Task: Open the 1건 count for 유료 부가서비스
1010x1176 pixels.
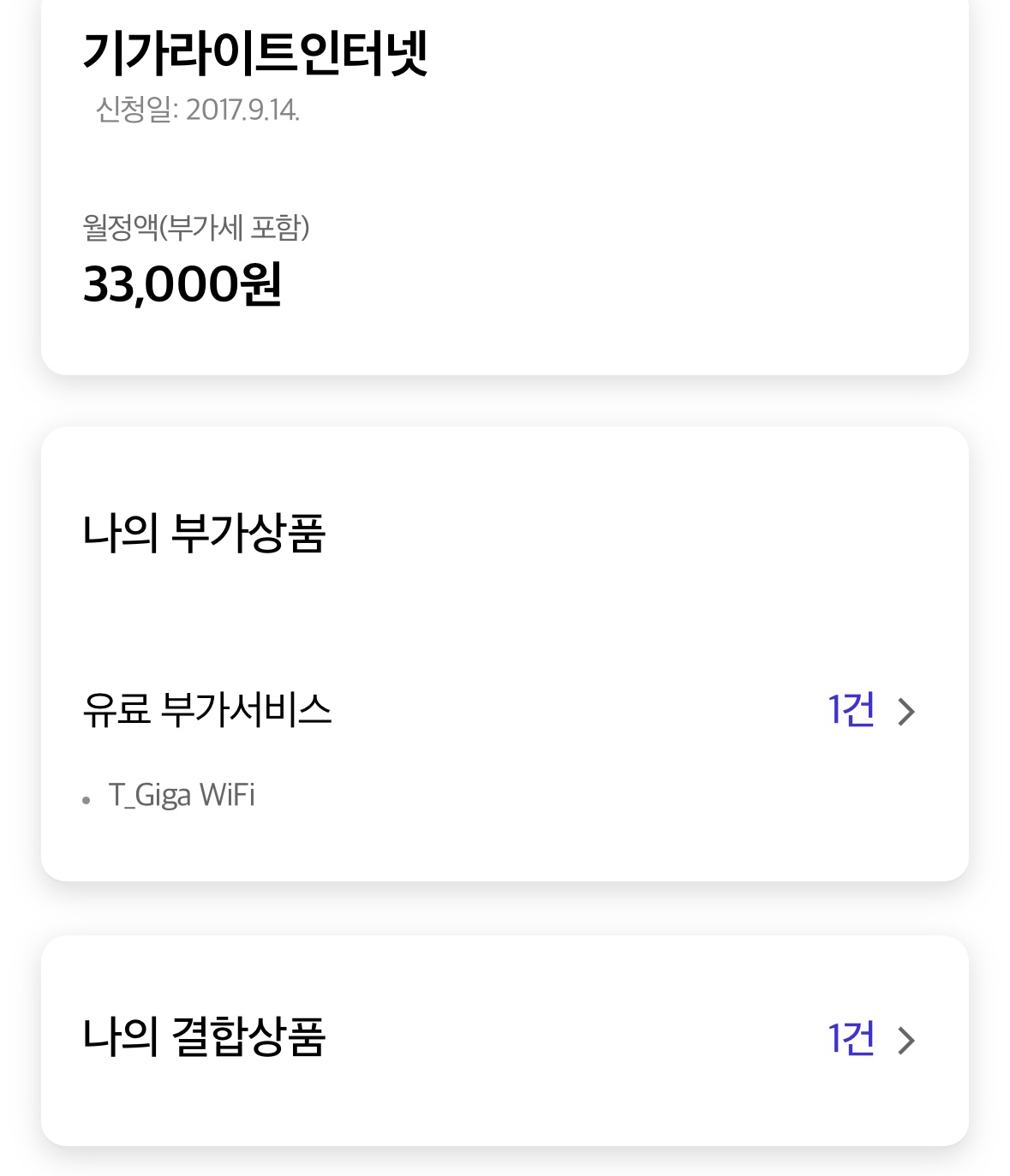Action: [851, 710]
